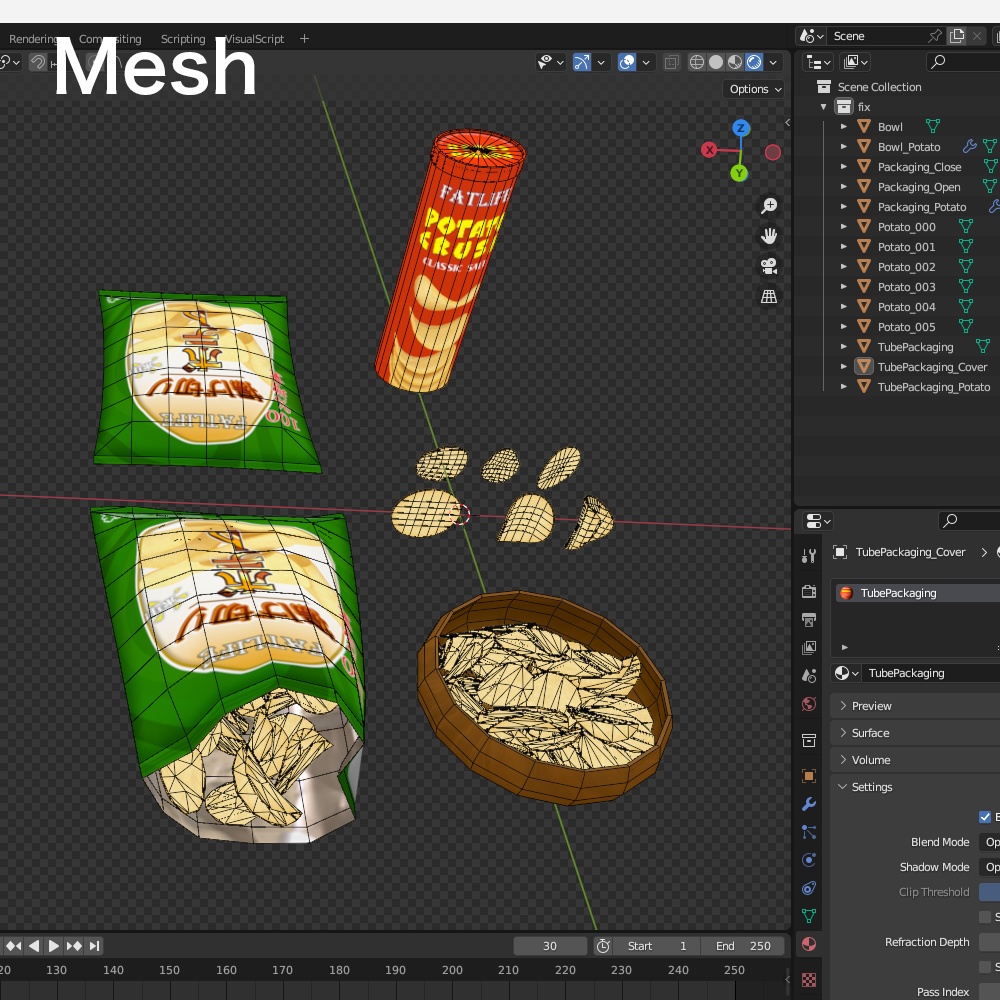The height and width of the screenshot is (1000, 1000).
Task: Click the modifier wrench icon on Bowl_Potato row
Action: (x=969, y=147)
